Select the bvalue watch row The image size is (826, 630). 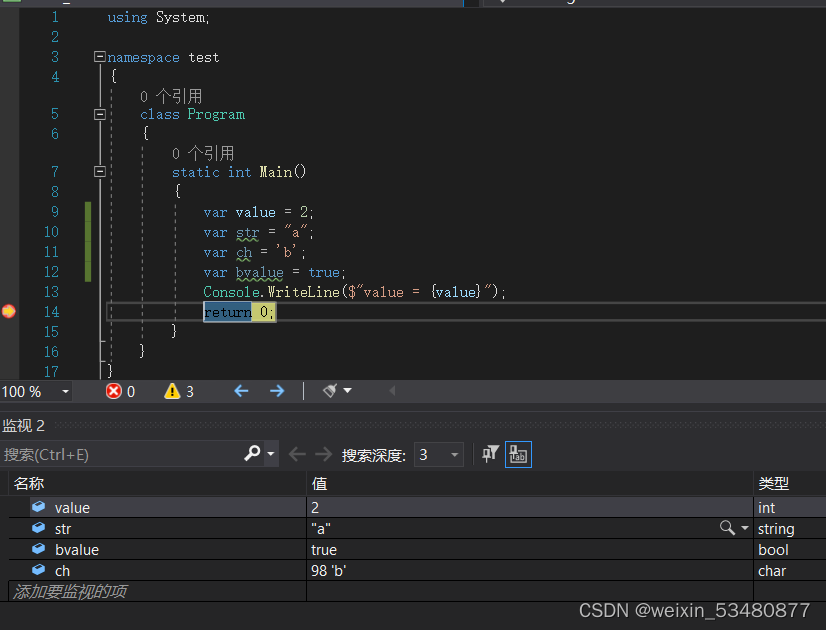[x=417, y=549]
